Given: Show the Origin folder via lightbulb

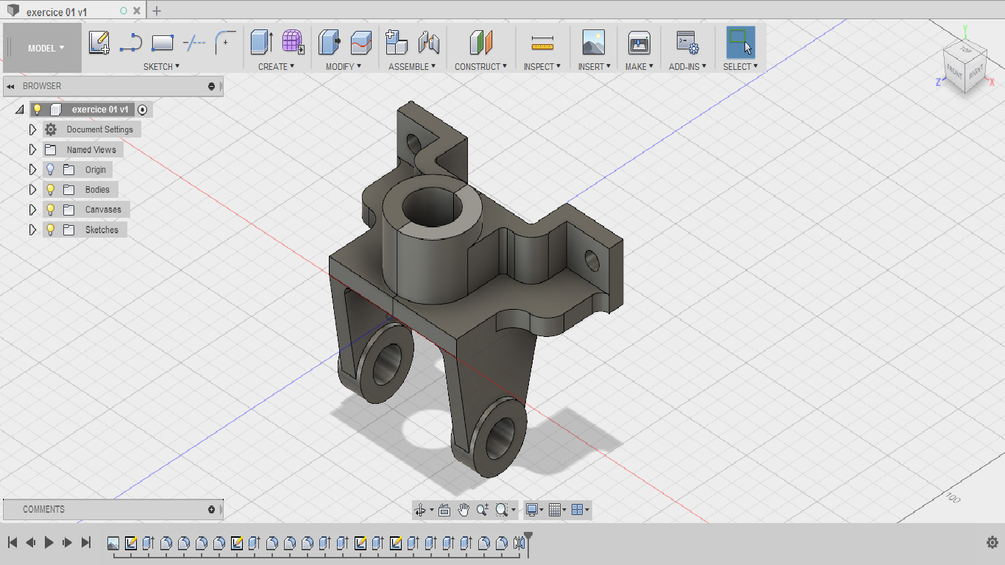Looking at the screenshot, I should (x=50, y=170).
